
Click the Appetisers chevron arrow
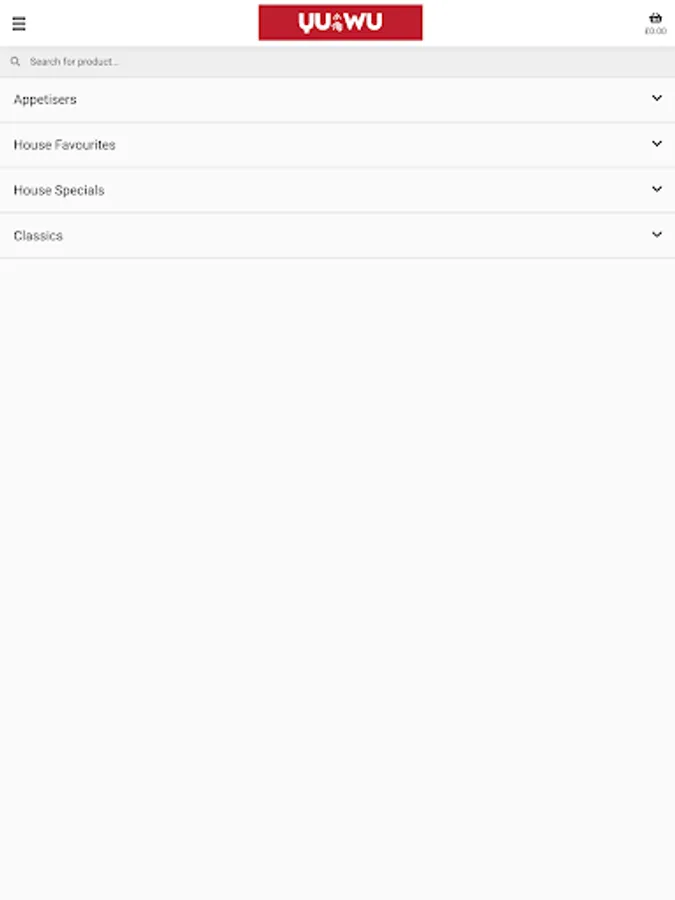tap(657, 98)
